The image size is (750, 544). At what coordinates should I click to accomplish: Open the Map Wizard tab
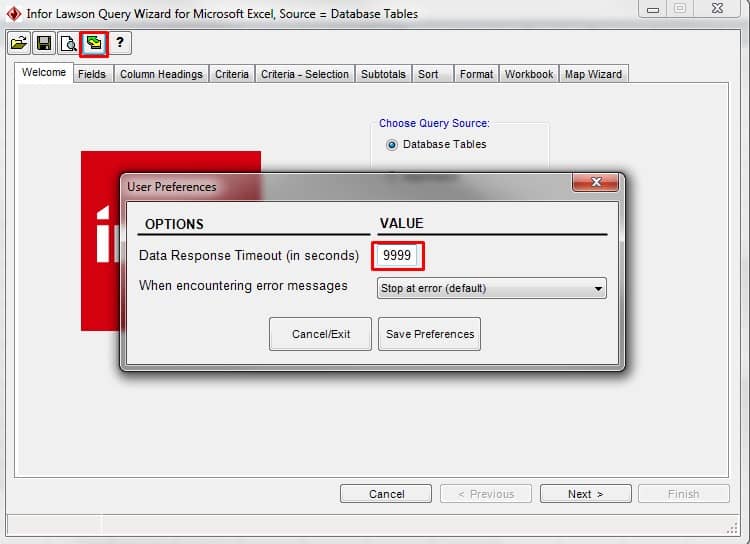click(x=593, y=74)
